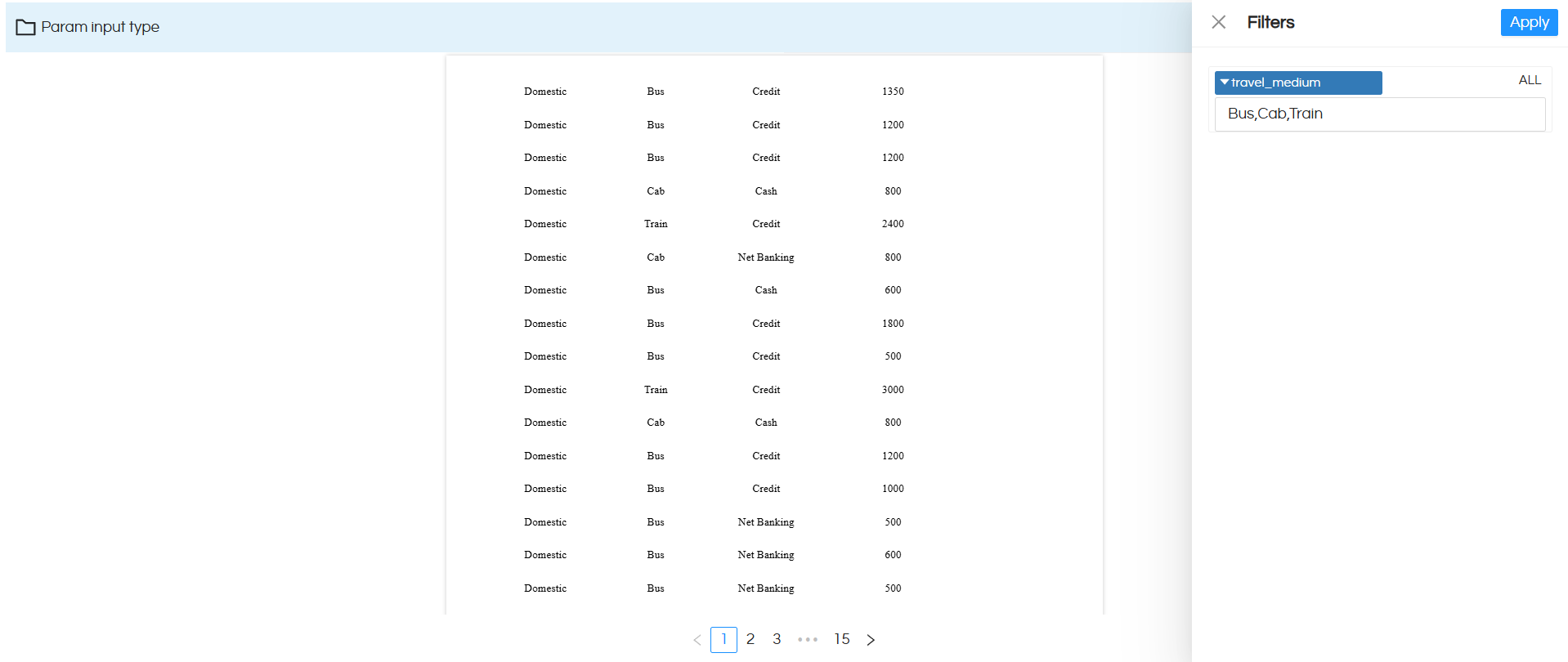Close the Filters panel with the X icon

(x=1218, y=22)
